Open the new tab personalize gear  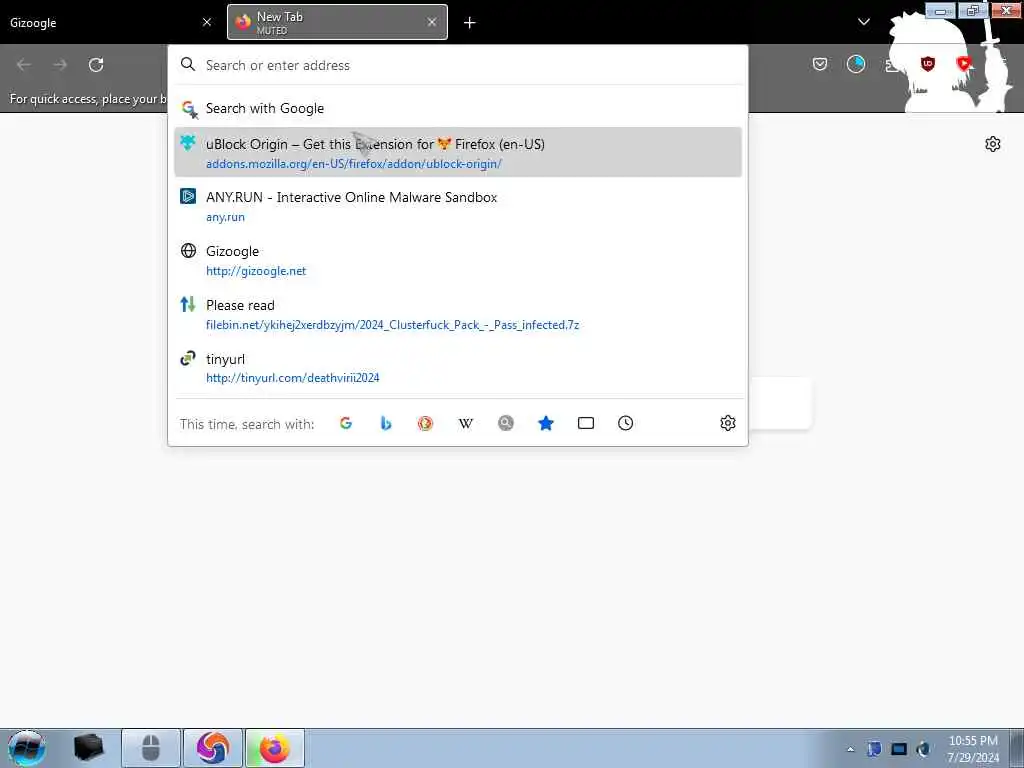pyautogui.click(x=993, y=144)
